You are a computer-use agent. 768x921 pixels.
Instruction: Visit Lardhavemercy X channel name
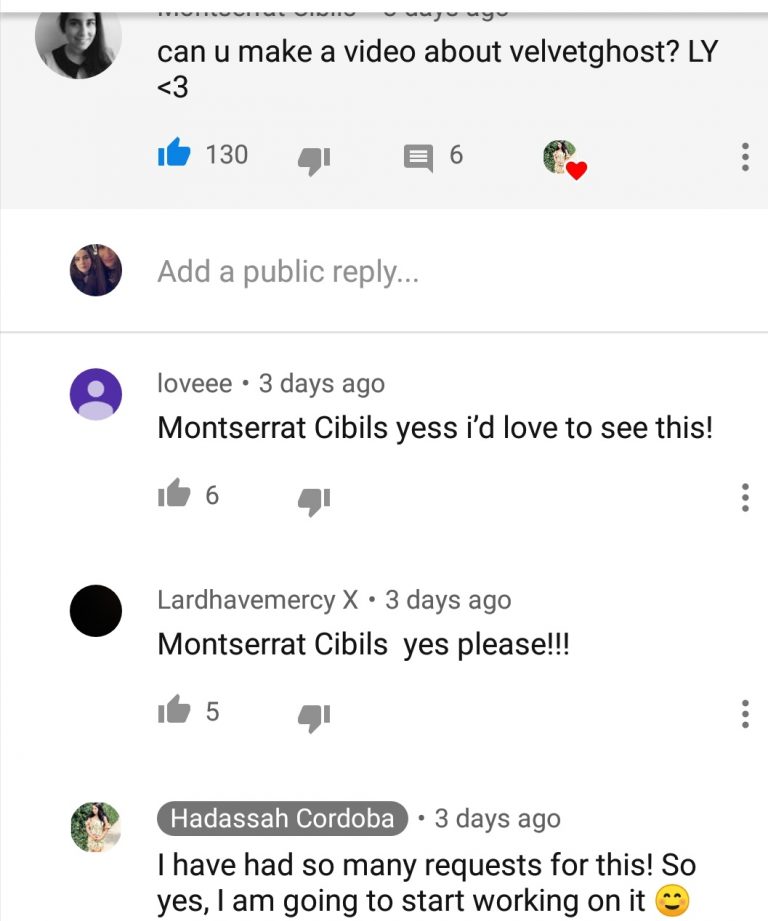(x=257, y=600)
